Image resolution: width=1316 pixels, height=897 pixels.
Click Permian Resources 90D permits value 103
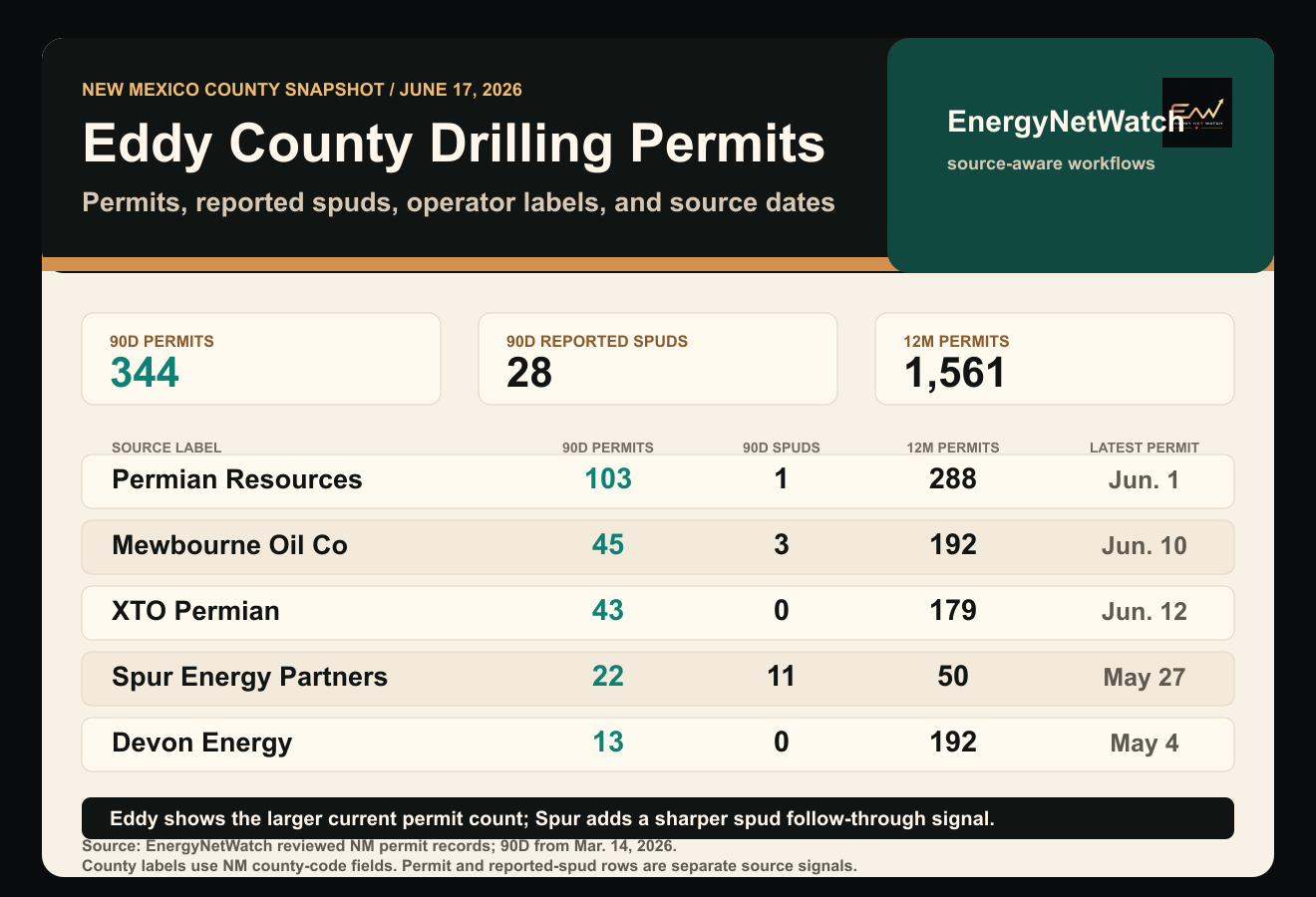(608, 479)
